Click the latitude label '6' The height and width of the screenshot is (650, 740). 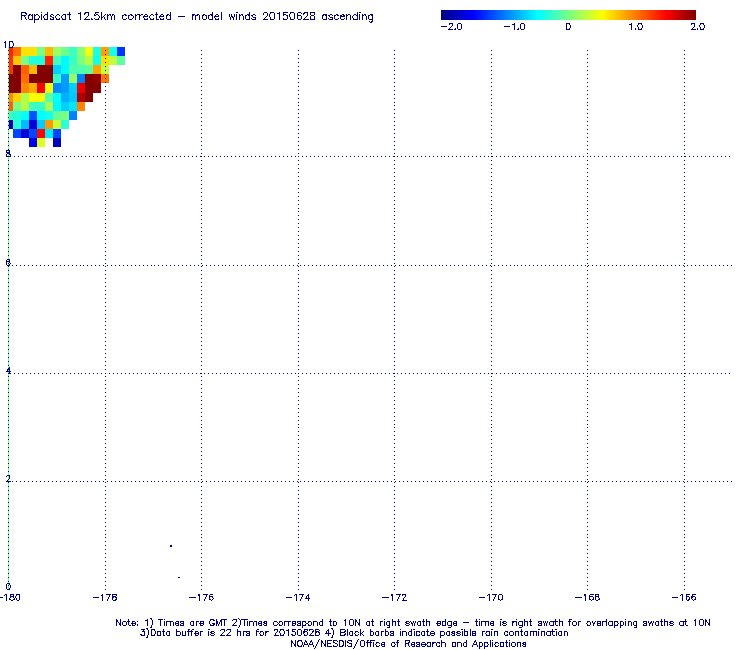pyautogui.click(x=8, y=262)
